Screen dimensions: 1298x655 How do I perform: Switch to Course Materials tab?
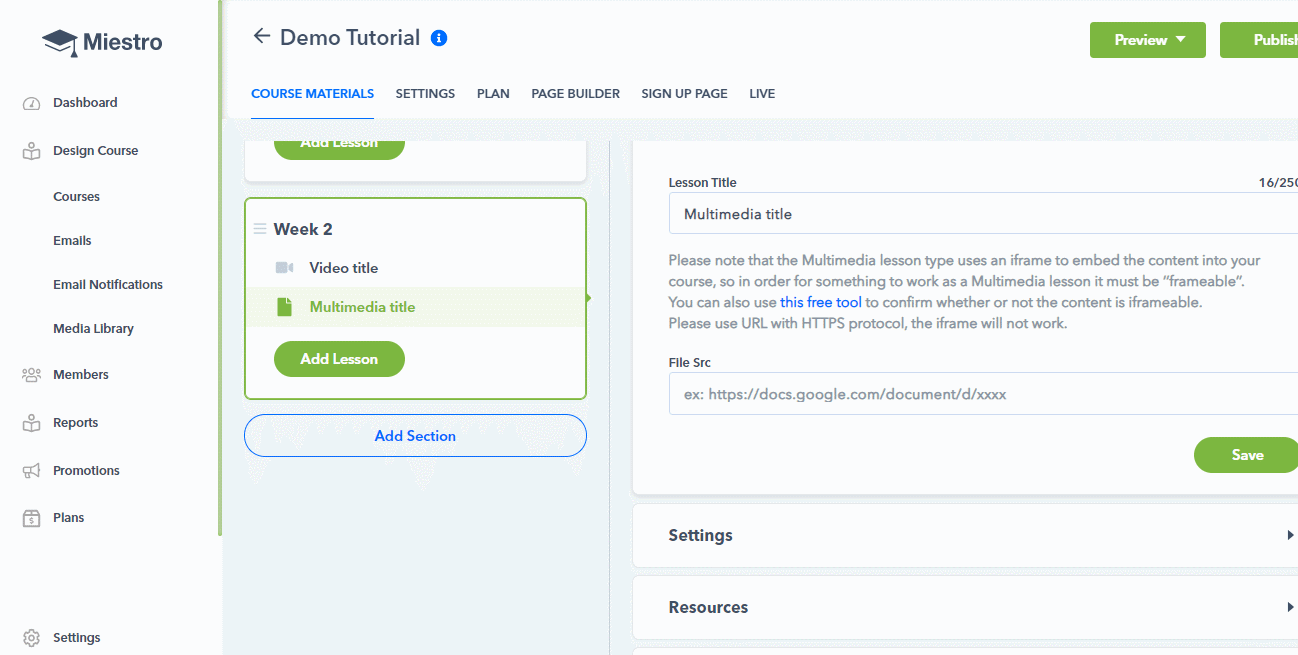pyautogui.click(x=312, y=94)
